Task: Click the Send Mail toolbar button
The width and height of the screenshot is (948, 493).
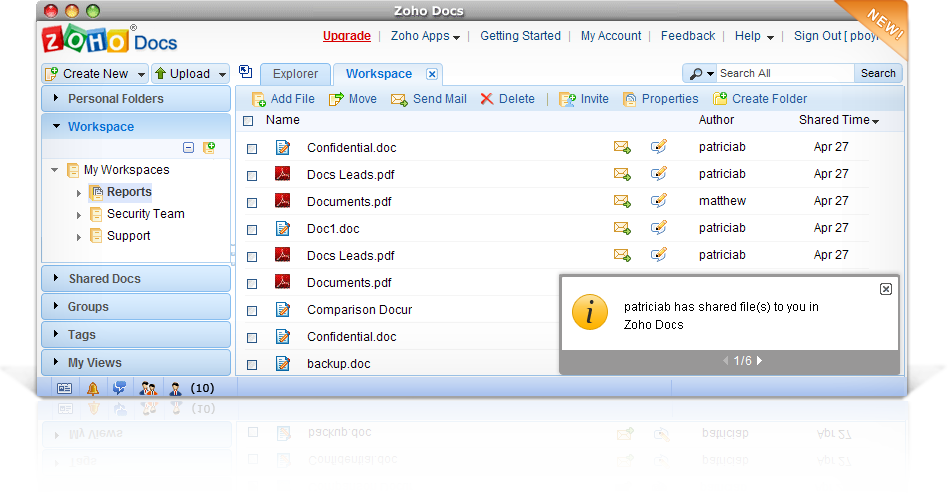Action: coord(429,99)
